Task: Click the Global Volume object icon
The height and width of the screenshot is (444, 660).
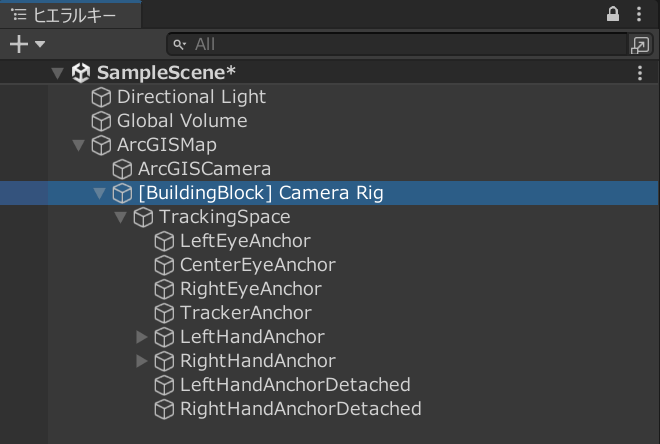Action: point(101,121)
